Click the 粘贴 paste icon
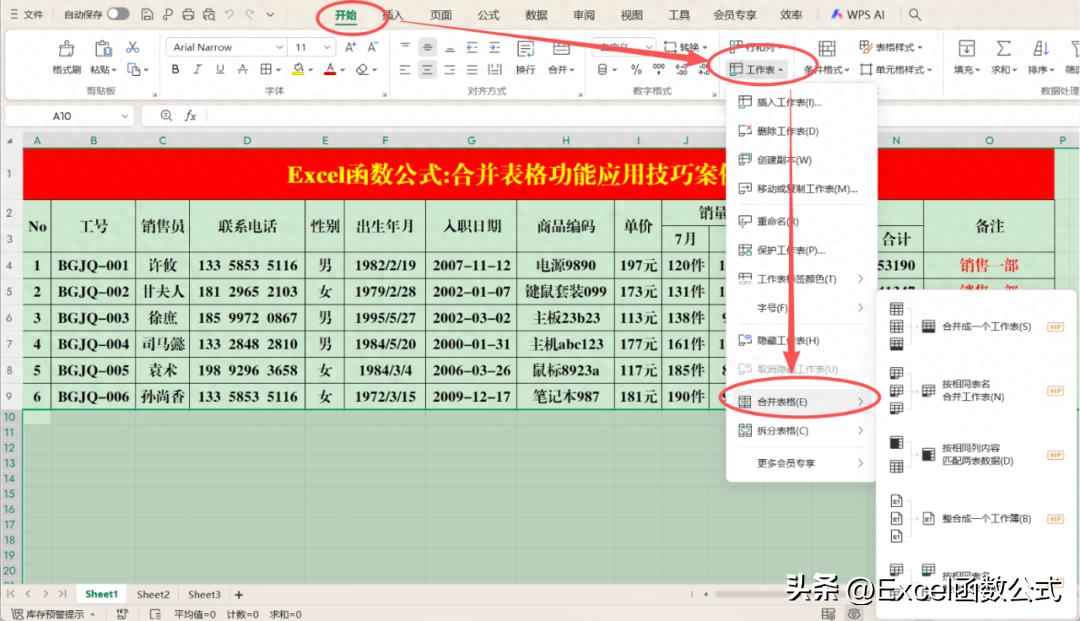Screen dimensions: 1080x621 (103, 48)
